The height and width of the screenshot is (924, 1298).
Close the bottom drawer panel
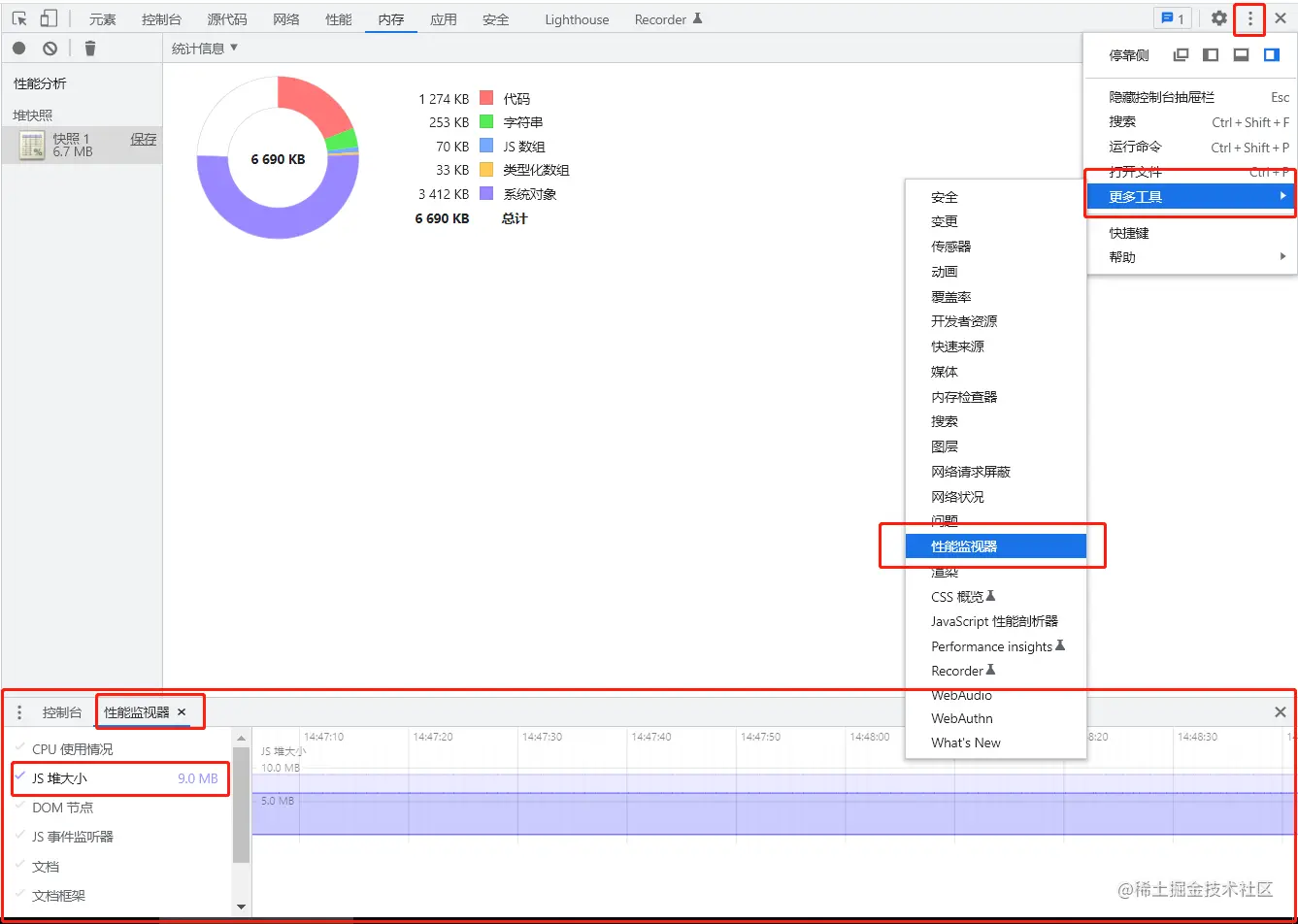point(1281,712)
